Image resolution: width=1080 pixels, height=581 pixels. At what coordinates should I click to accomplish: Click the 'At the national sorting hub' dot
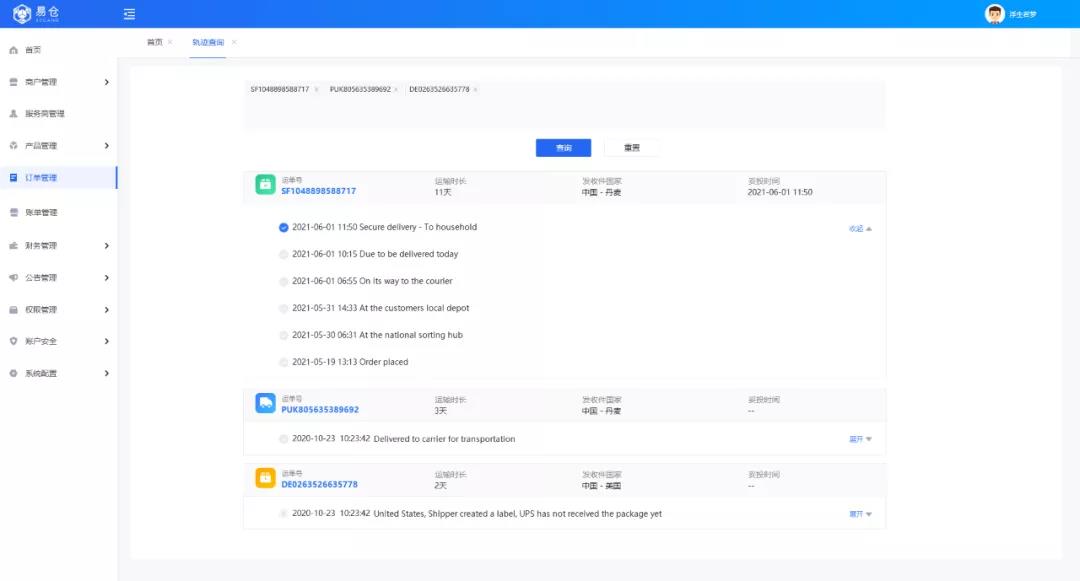(284, 335)
